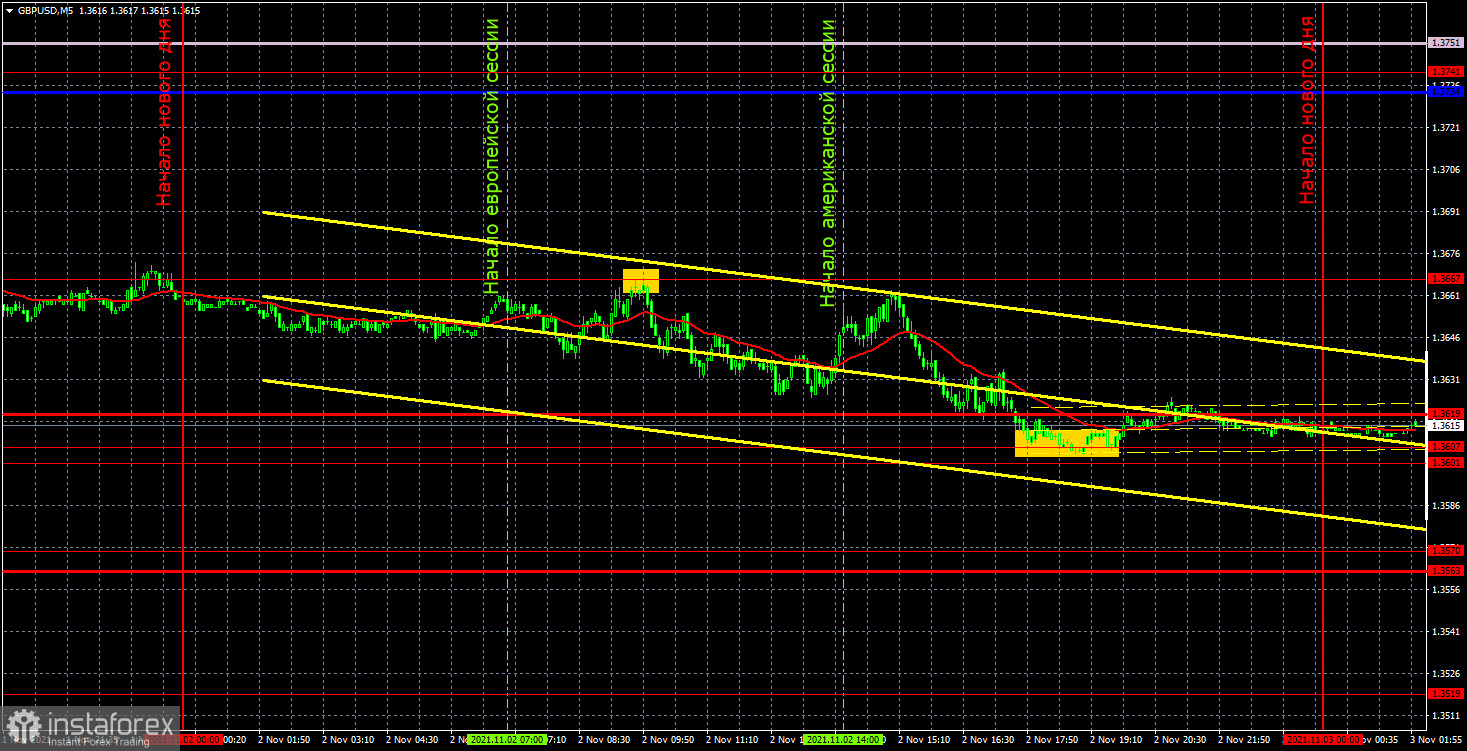
Task: Click the '2 Nov 16:30' time label
Action: (988, 740)
